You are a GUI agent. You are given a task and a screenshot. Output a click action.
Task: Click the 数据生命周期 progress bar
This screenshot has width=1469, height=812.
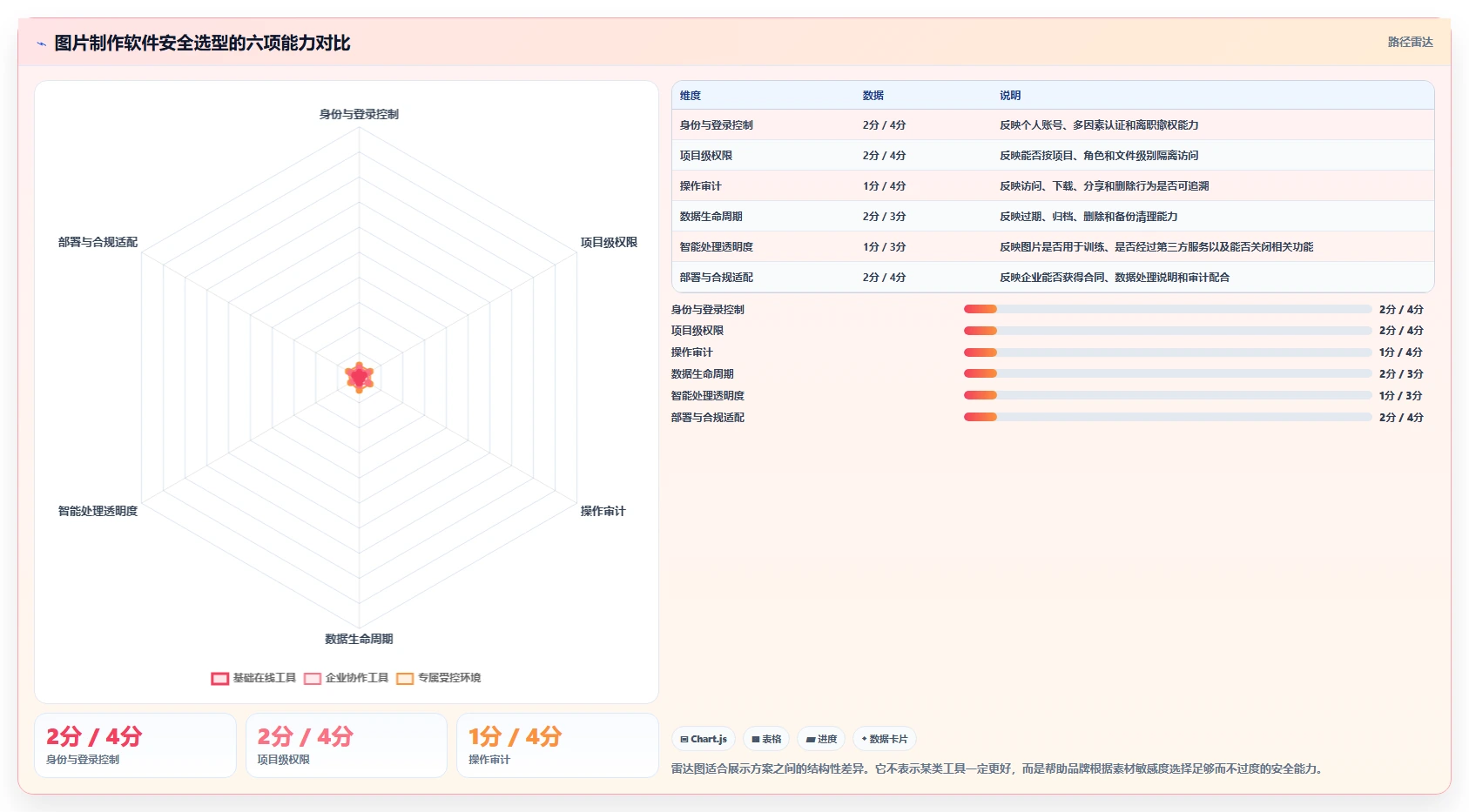tap(1168, 373)
